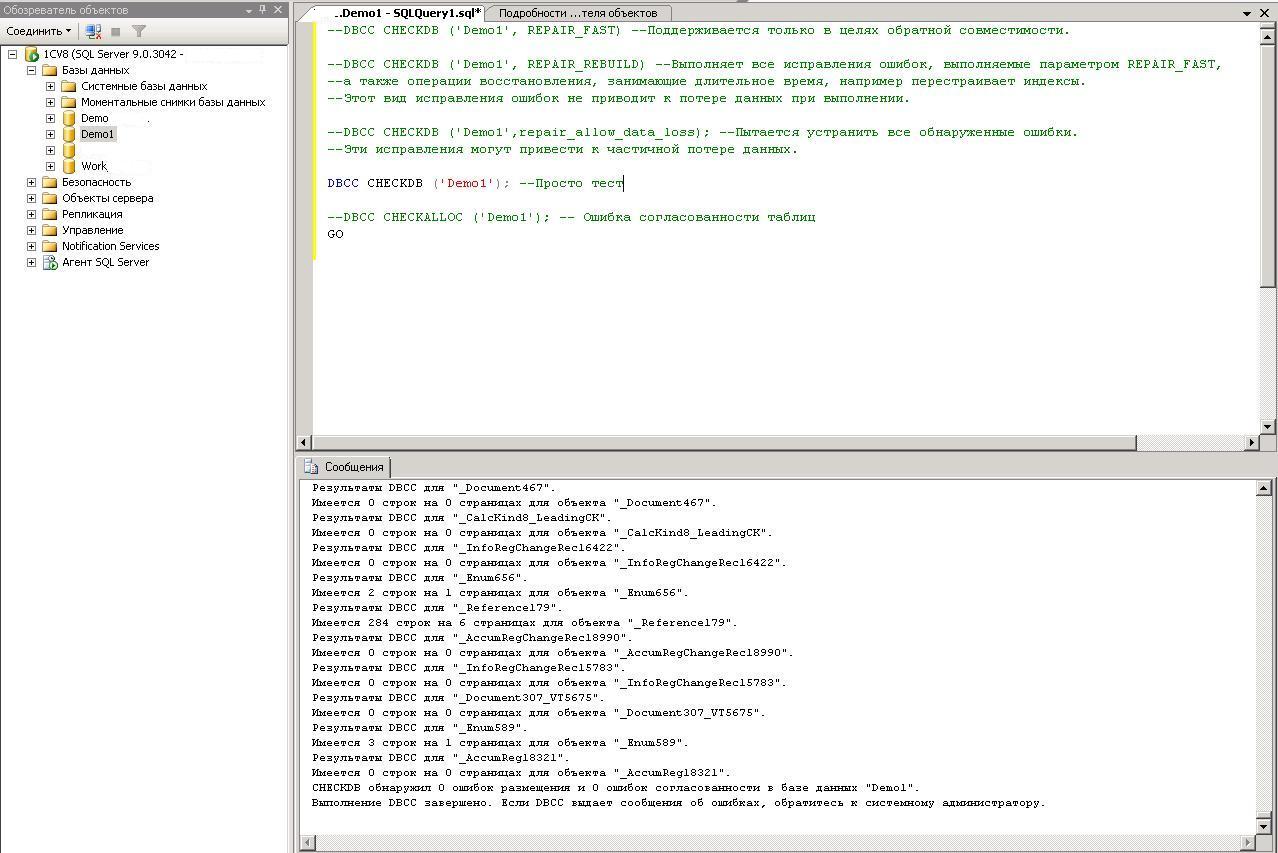Click the Репликация folder icon

50,214
